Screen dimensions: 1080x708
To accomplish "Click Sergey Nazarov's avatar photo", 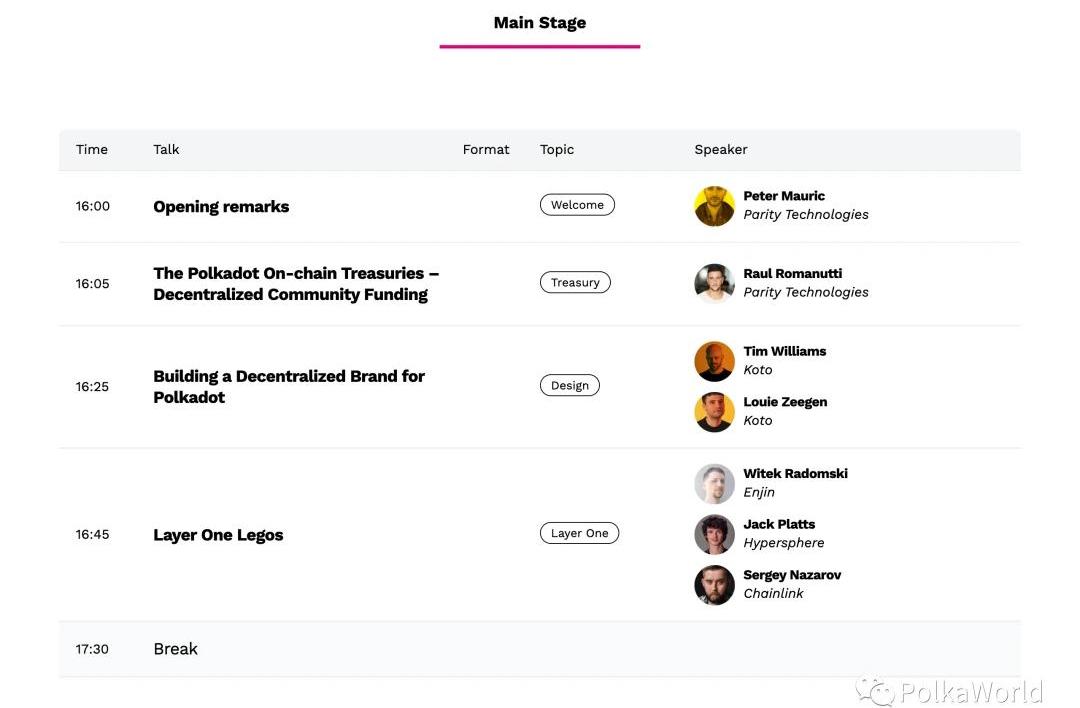I will 714,585.
